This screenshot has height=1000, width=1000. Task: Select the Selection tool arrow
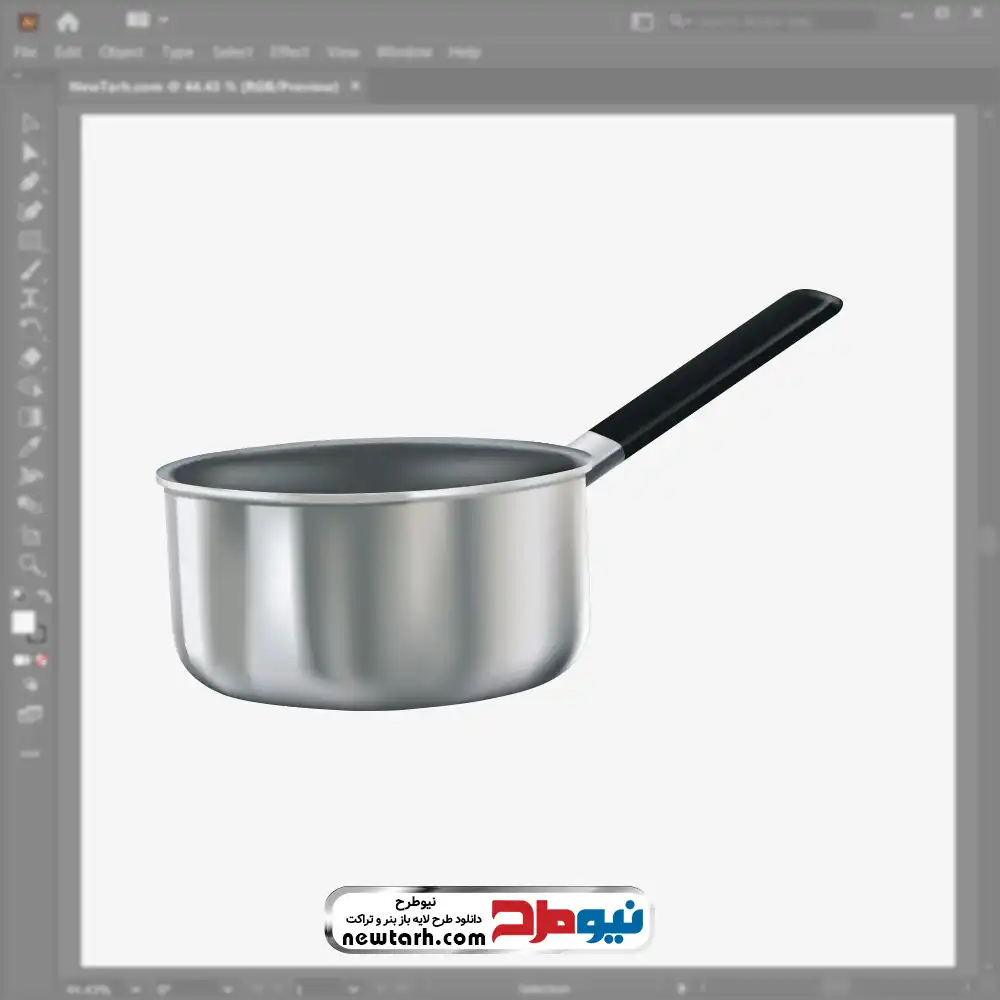pos(30,124)
